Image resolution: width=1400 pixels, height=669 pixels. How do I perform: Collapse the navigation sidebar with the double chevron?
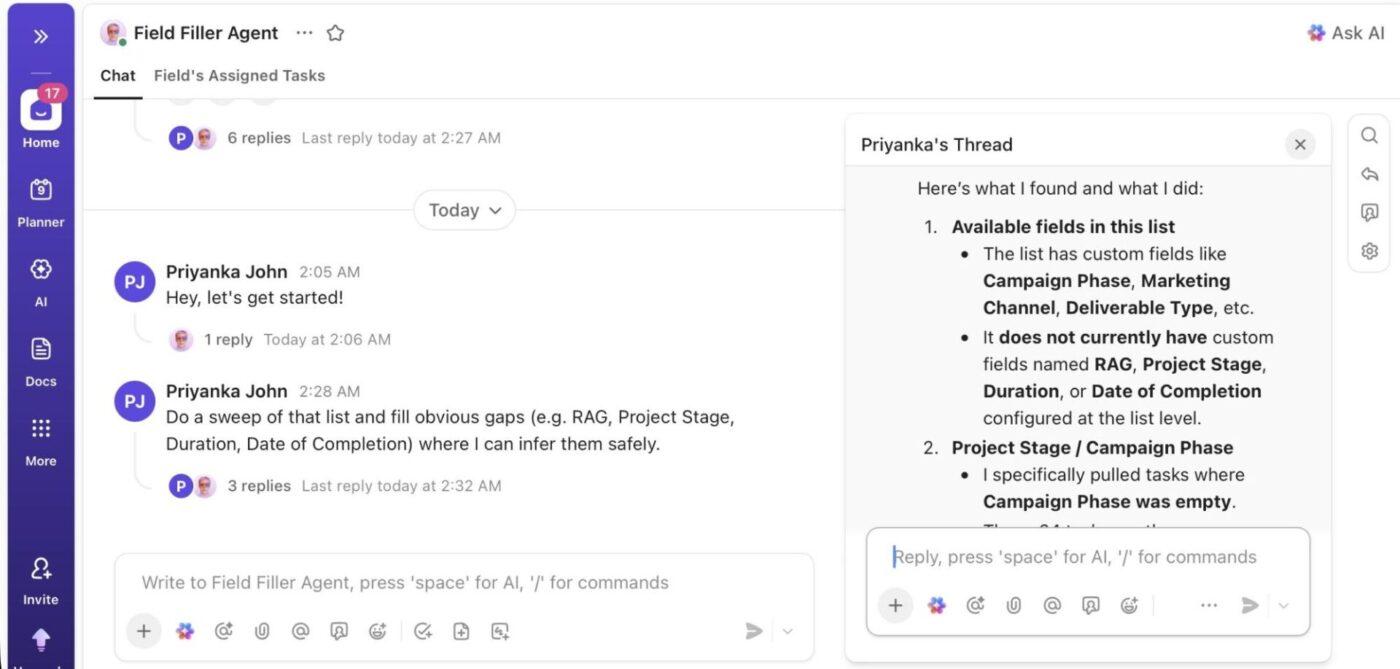pos(40,35)
